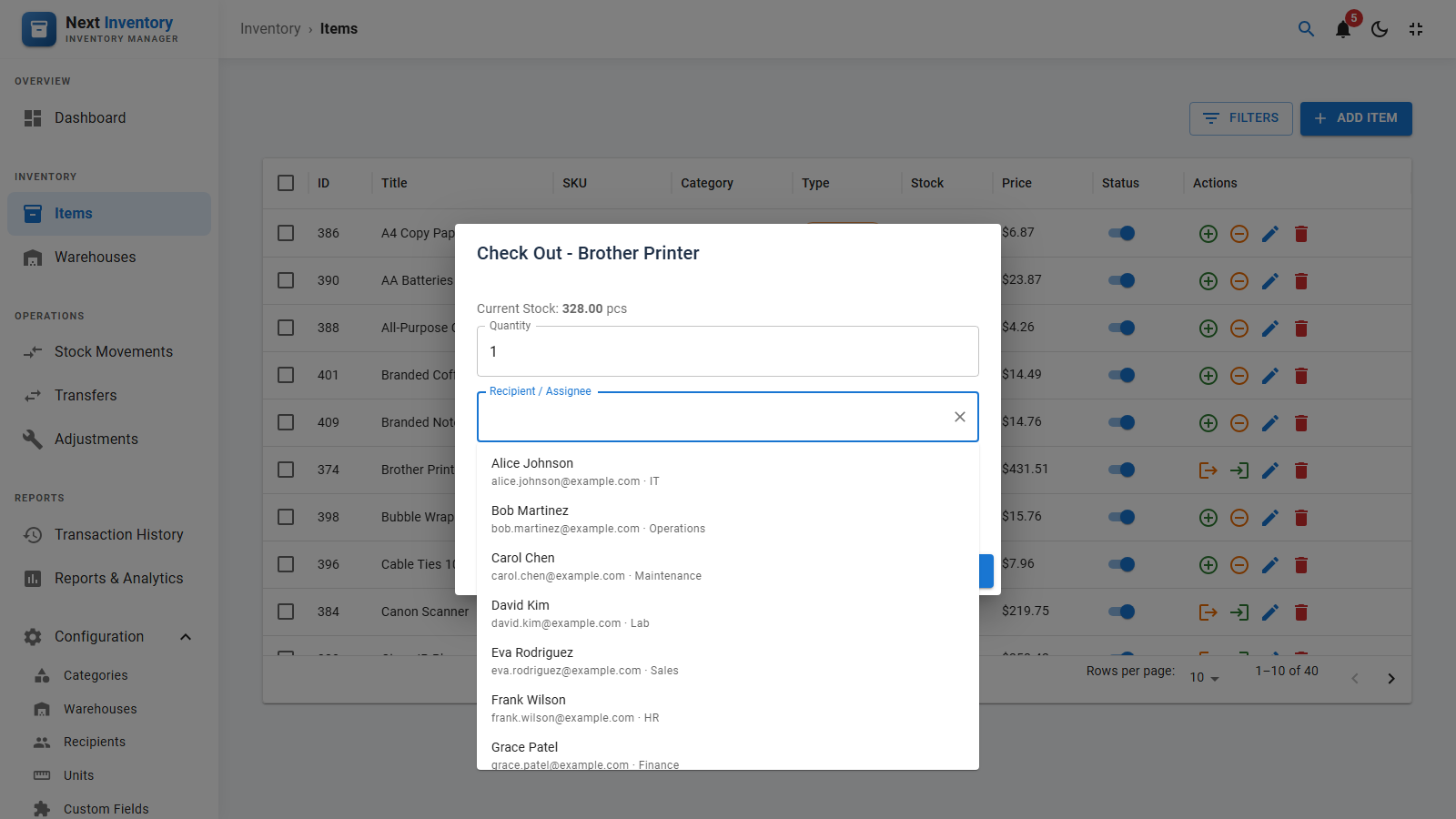
Task: Click the ADD ITEM button
Action: [1356, 118]
